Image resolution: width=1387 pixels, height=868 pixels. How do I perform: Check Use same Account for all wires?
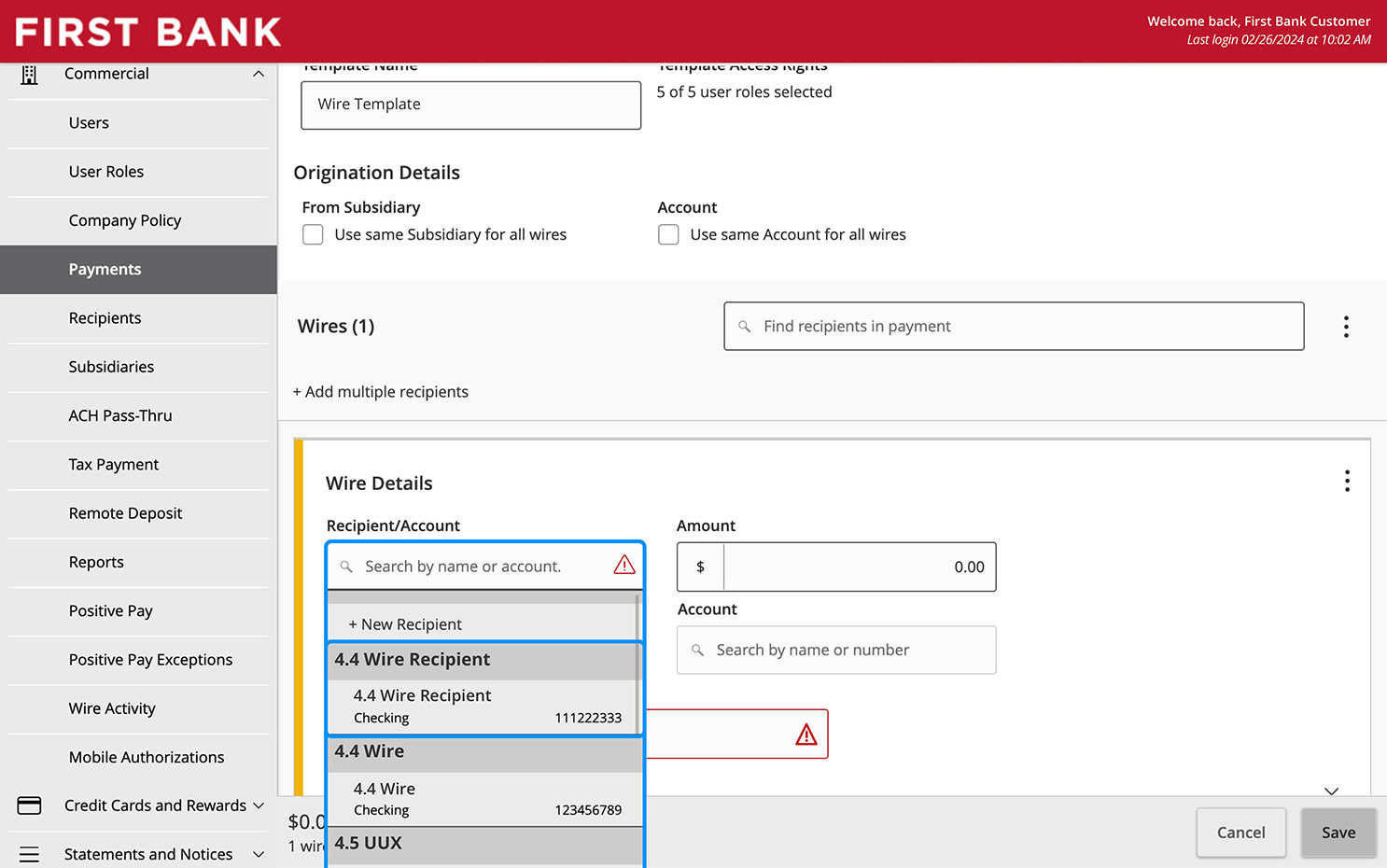click(668, 234)
